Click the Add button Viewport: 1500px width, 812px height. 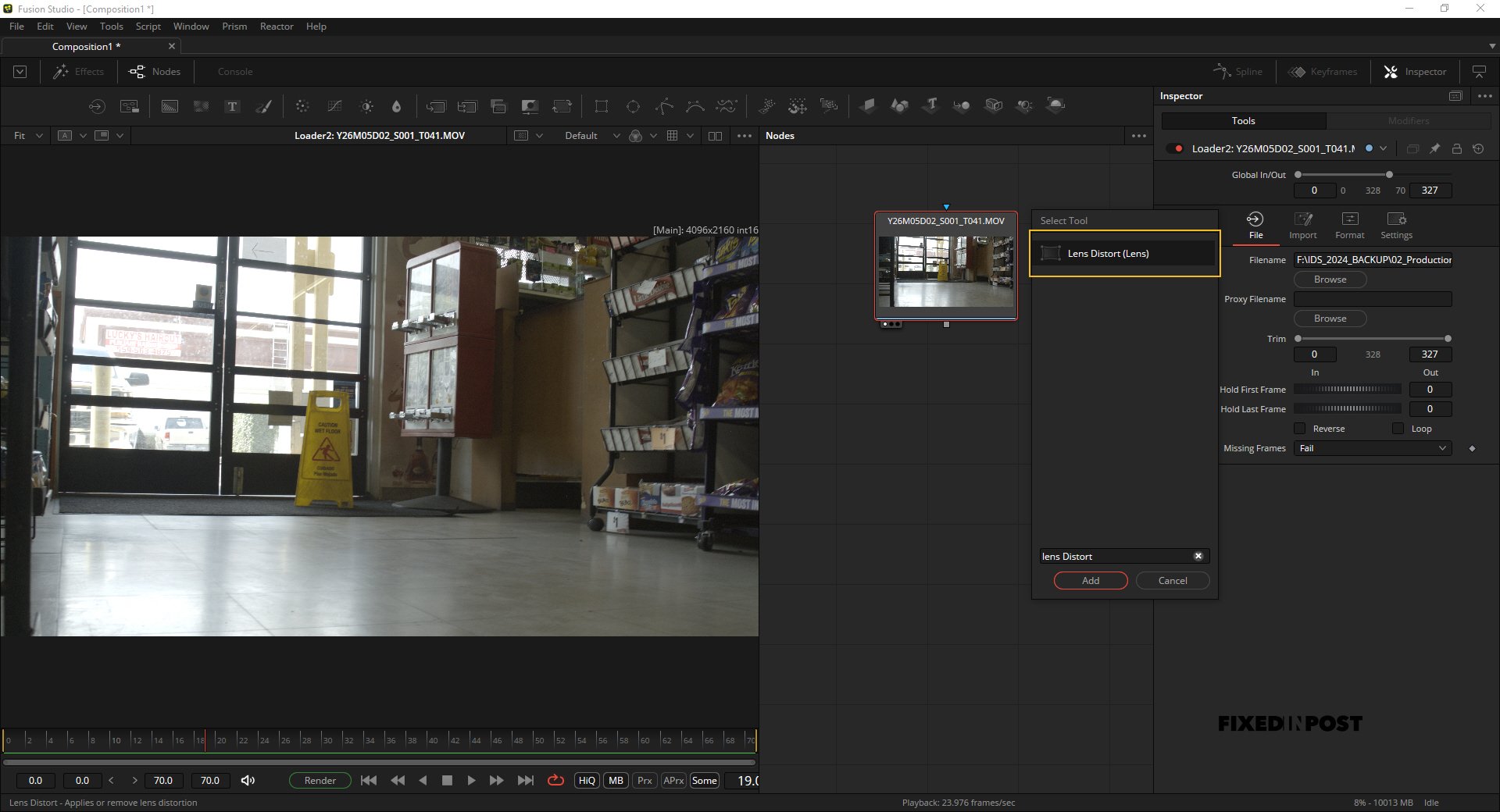1091,581
